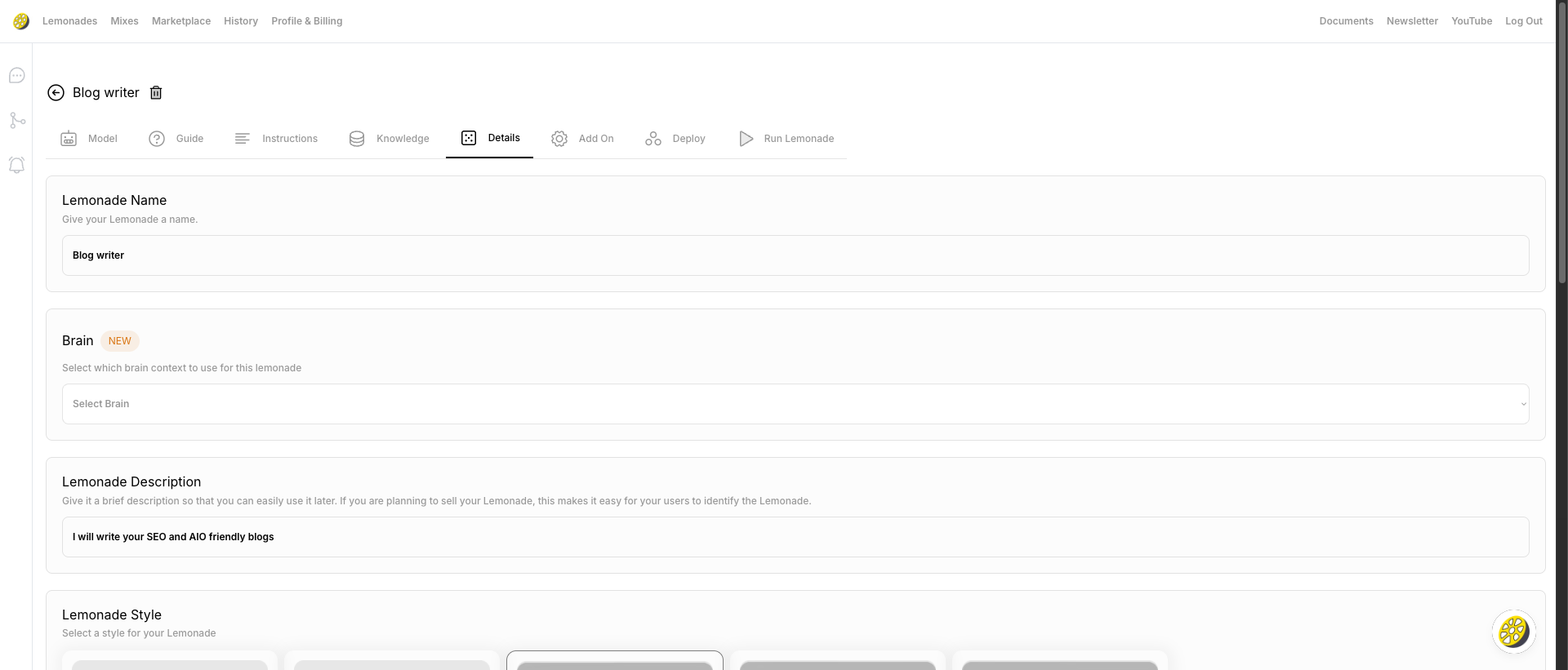Image resolution: width=1568 pixels, height=670 pixels.
Task: Switch to the Model tab
Action: pos(90,139)
